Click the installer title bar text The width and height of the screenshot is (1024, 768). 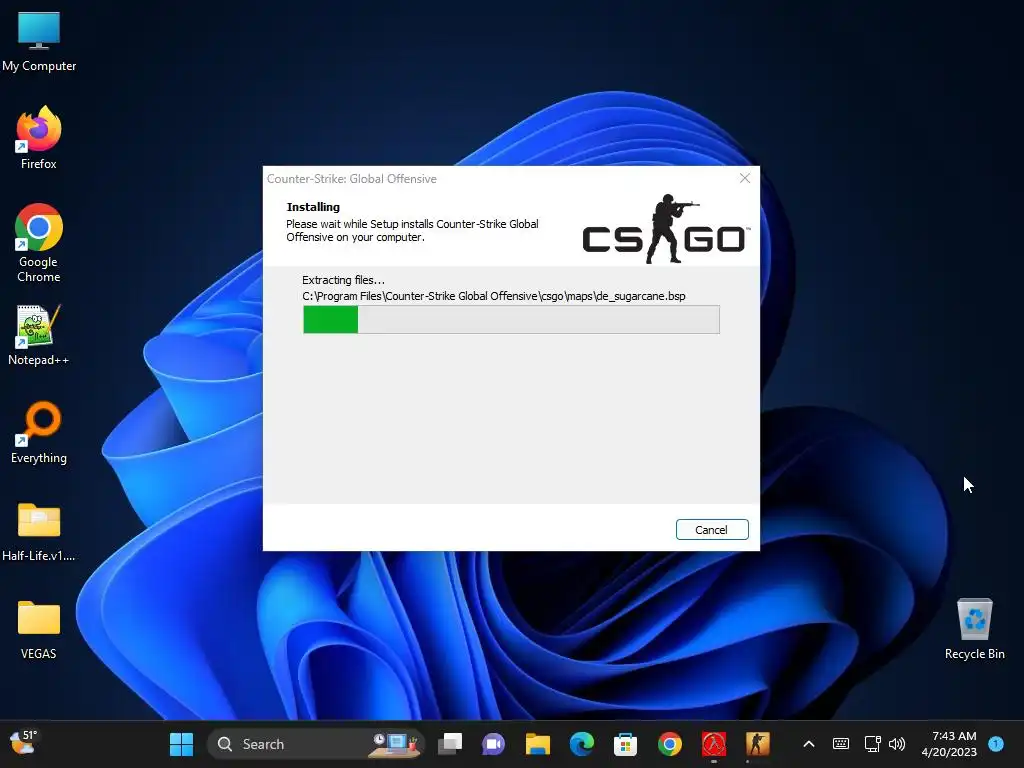(351, 179)
